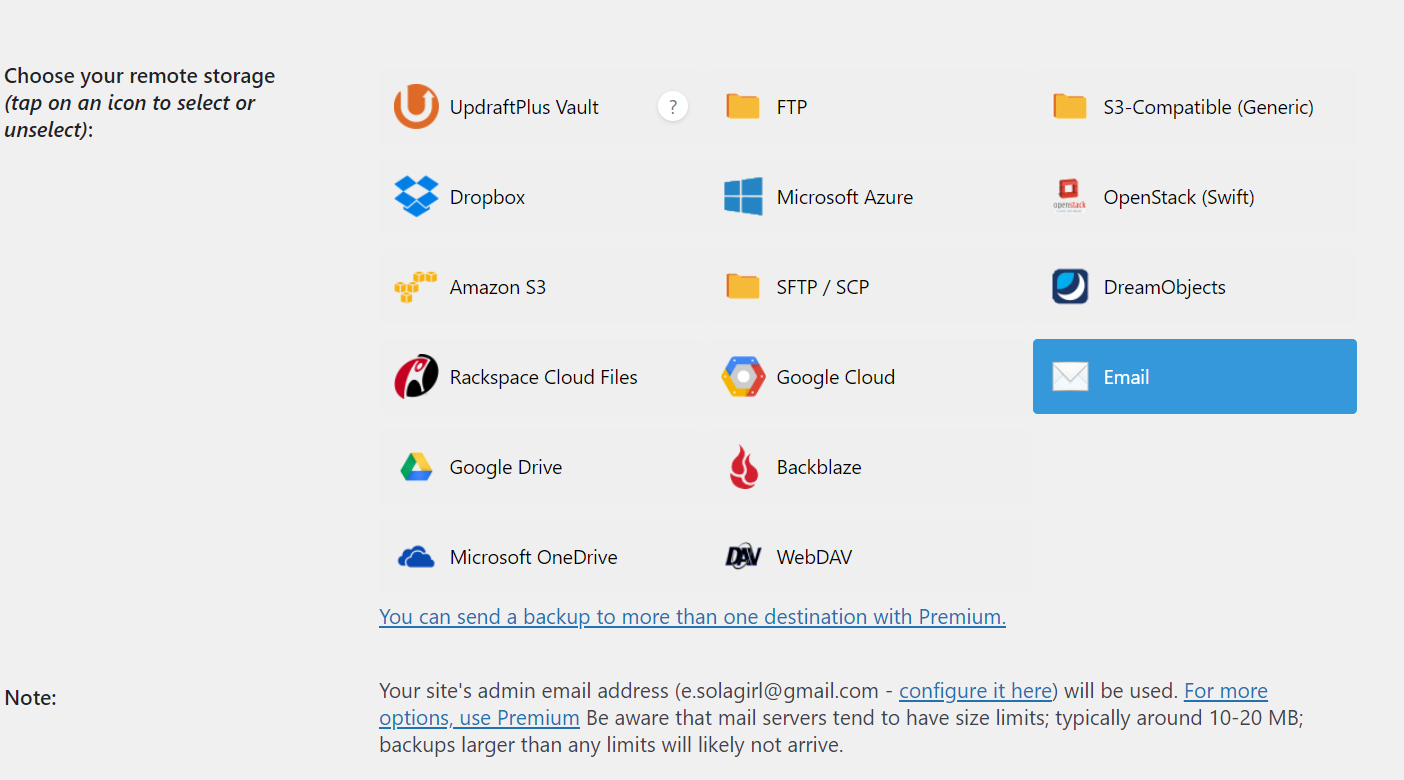The width and height of the screenshot is (1404, 780).
Task: Click the 'Choose your remote storage' heading
Action: (139, 76)
